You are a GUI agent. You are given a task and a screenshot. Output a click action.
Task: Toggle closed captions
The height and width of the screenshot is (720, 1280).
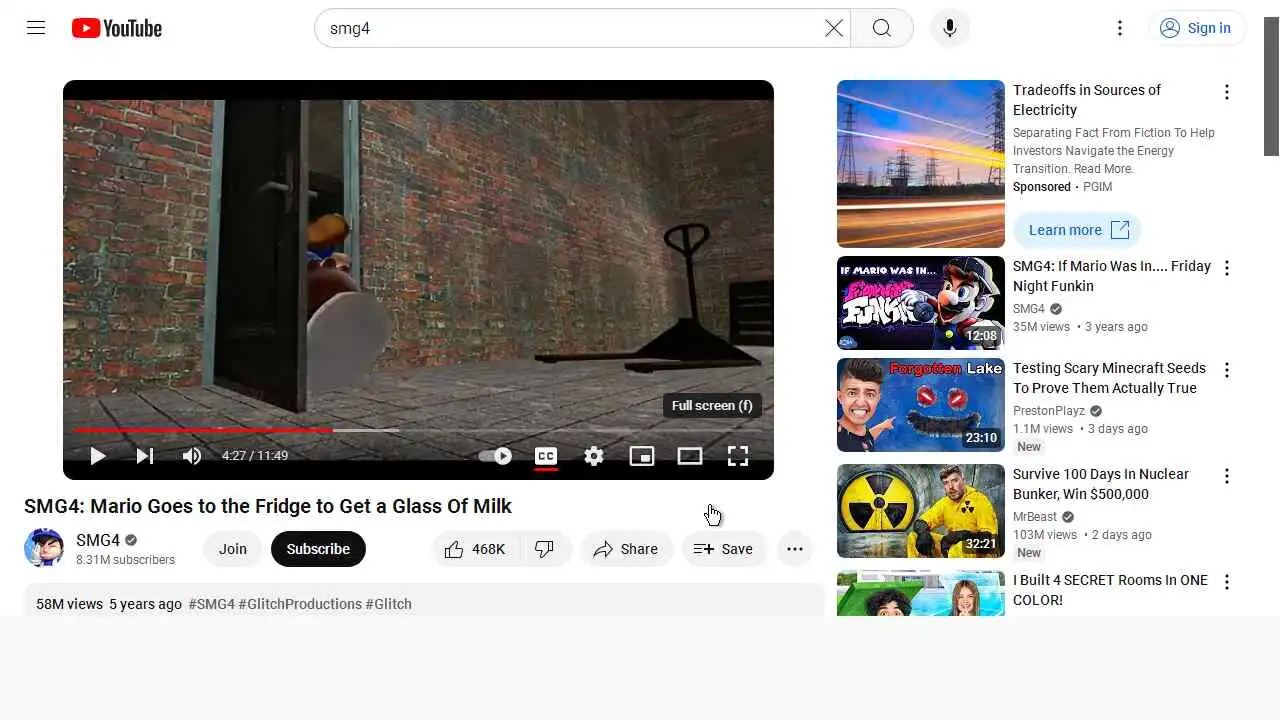(x=546, y=456)
